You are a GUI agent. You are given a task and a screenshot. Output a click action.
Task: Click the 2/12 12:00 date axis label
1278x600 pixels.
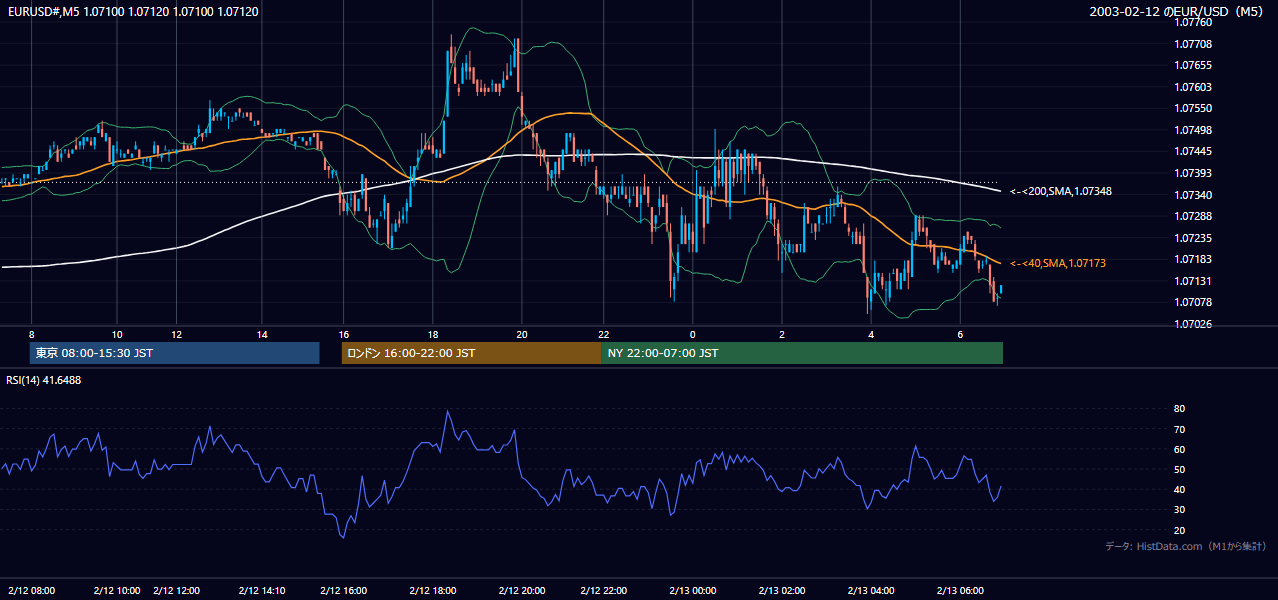[x=177, y=590]
